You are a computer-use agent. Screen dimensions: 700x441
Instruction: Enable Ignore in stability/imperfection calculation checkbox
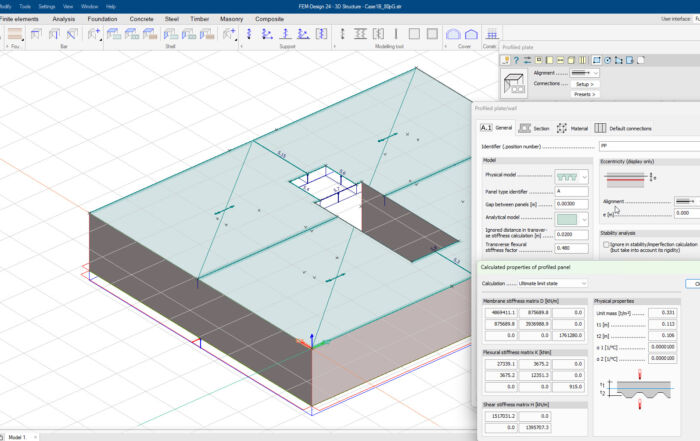(606, 244)
